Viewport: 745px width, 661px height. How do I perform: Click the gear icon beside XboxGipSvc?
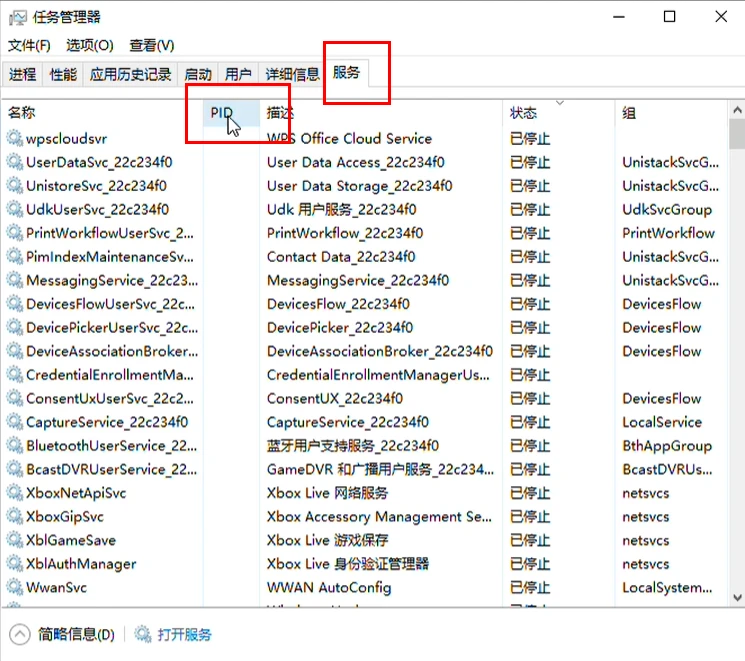[x=14, y=516]
